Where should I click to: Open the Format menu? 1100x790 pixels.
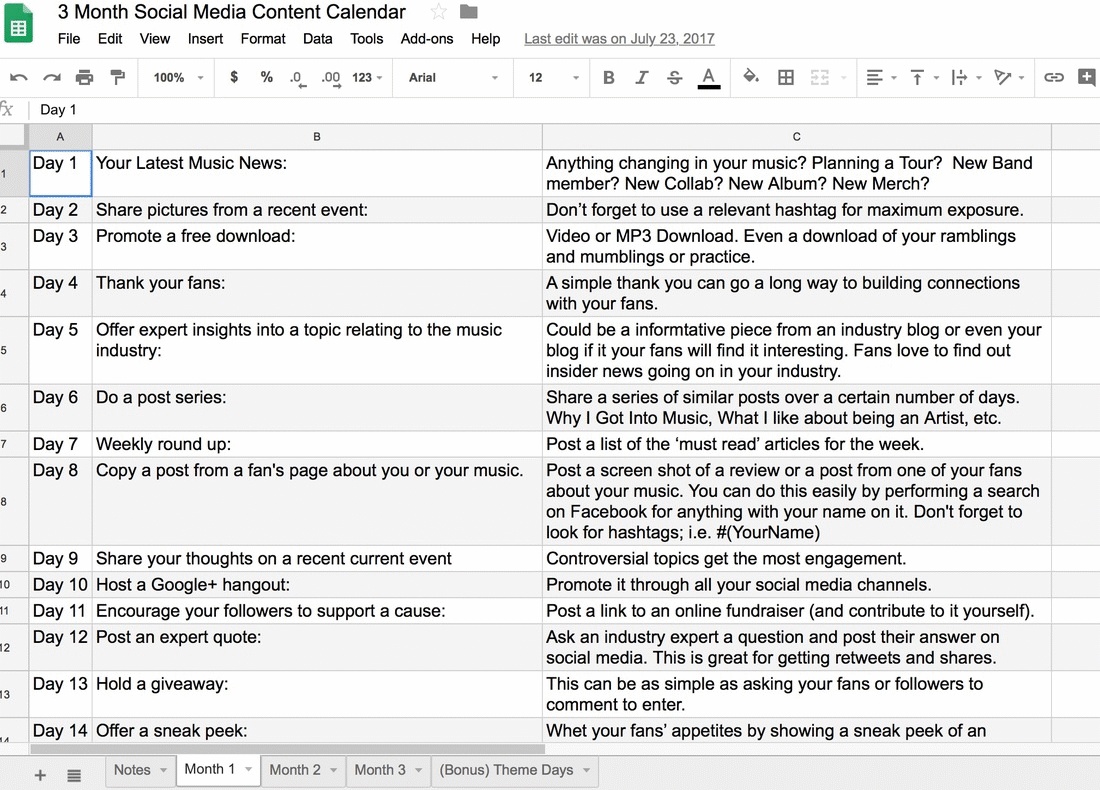click(262, 39)
